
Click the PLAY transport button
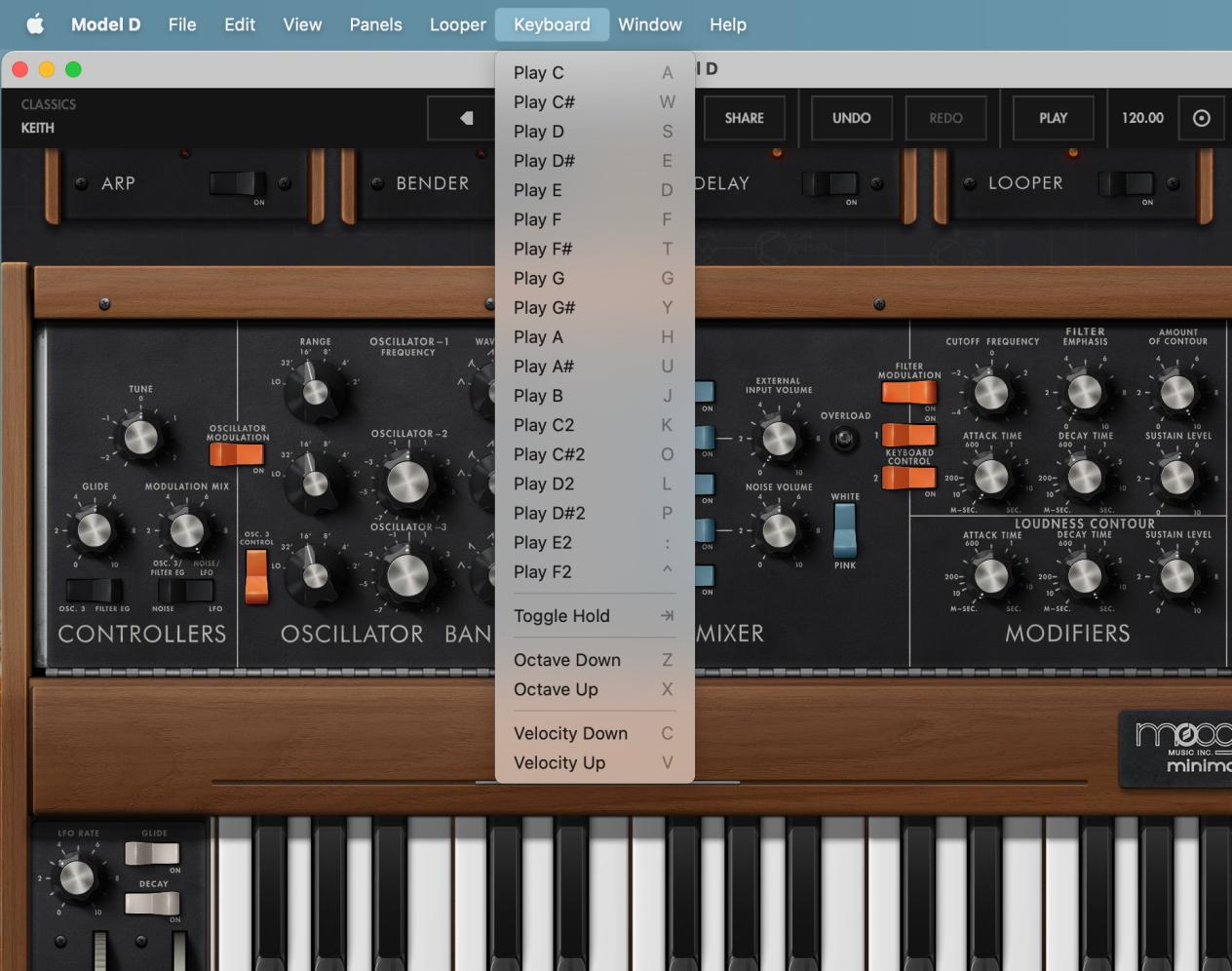pos(1053,117)
